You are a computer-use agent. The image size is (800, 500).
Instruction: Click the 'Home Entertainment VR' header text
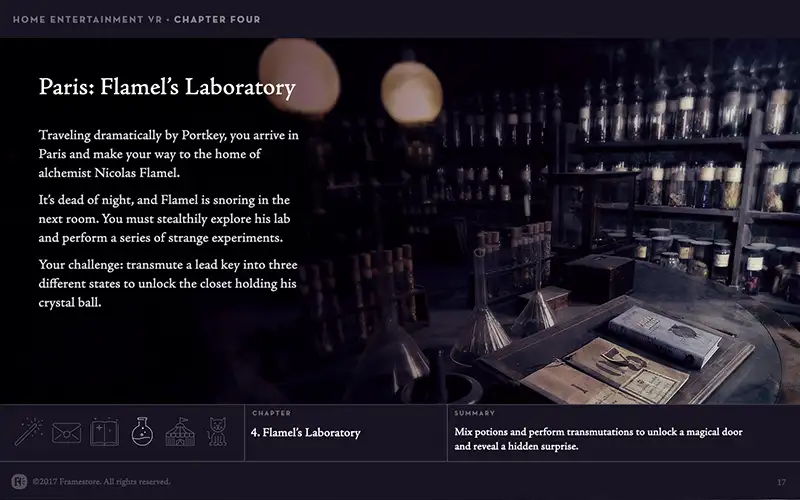coord(87,19)
